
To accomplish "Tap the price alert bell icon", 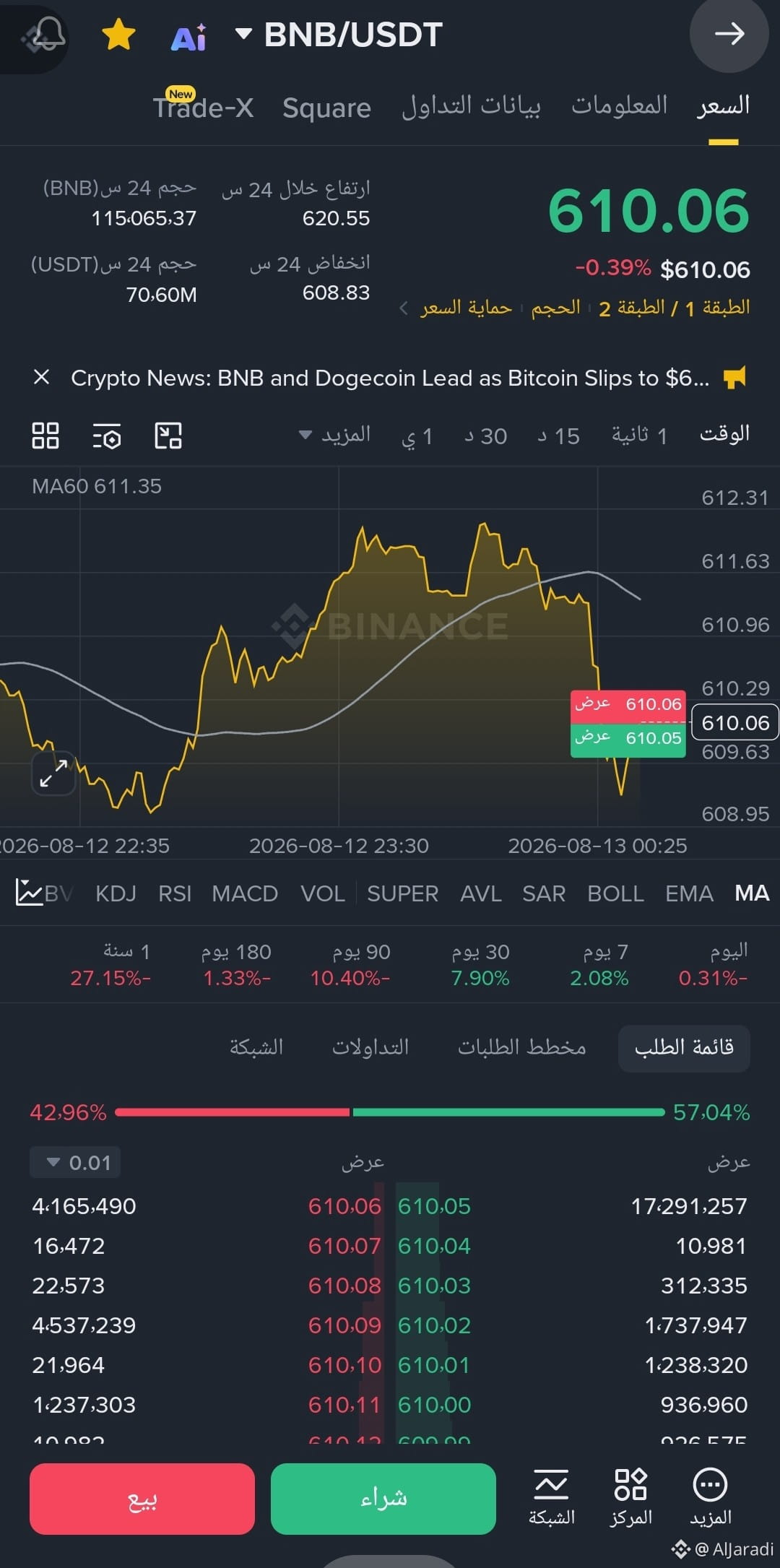I will 48,34.
